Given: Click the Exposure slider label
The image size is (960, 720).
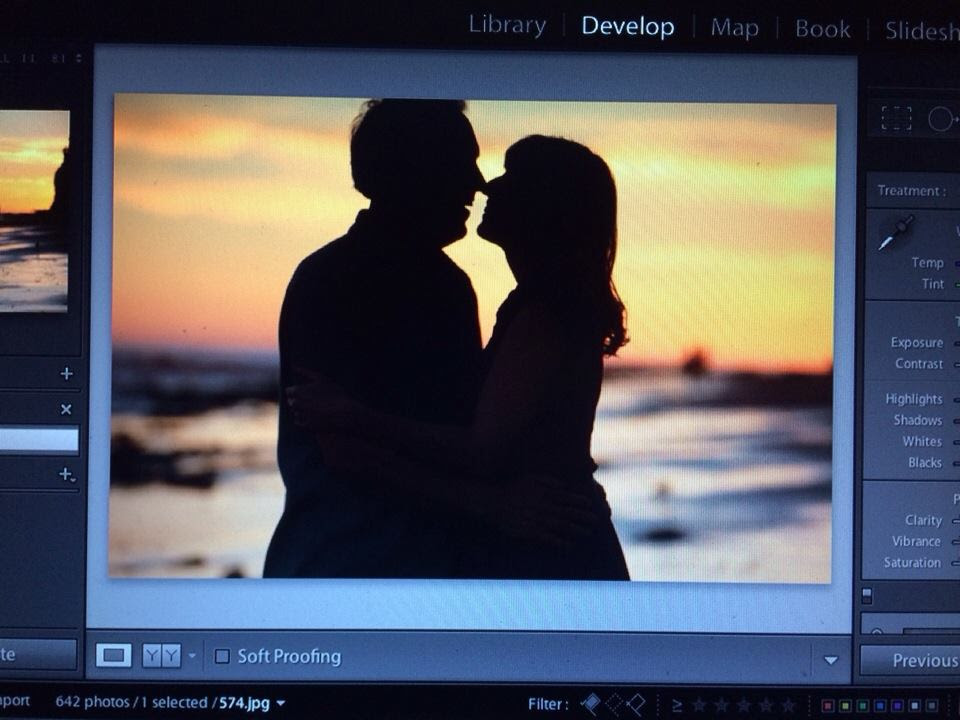Looking at the screenshot, I should tap(917, 342).
